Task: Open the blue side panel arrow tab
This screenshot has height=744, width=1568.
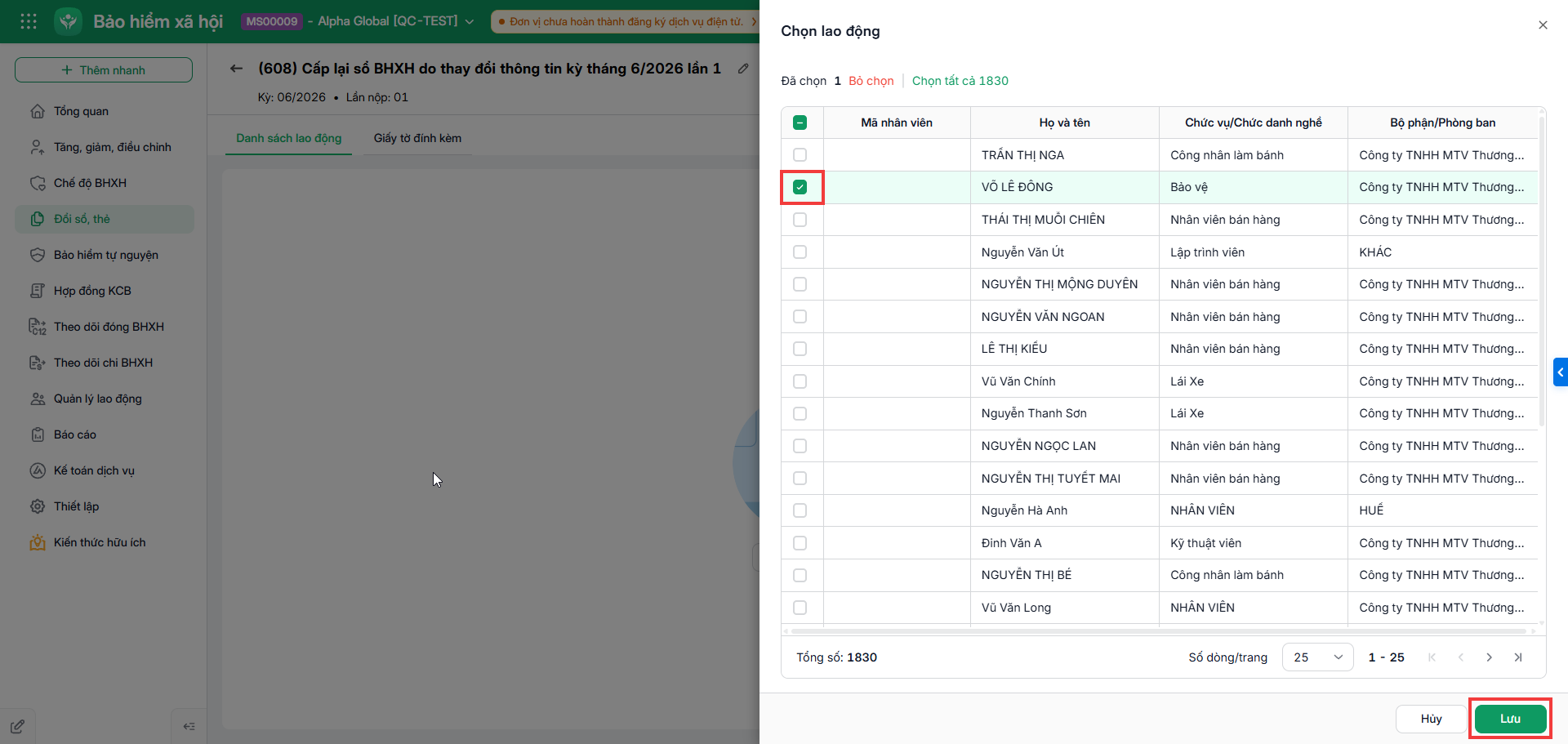Action: pyautogui.click(x=1561, y=372)
